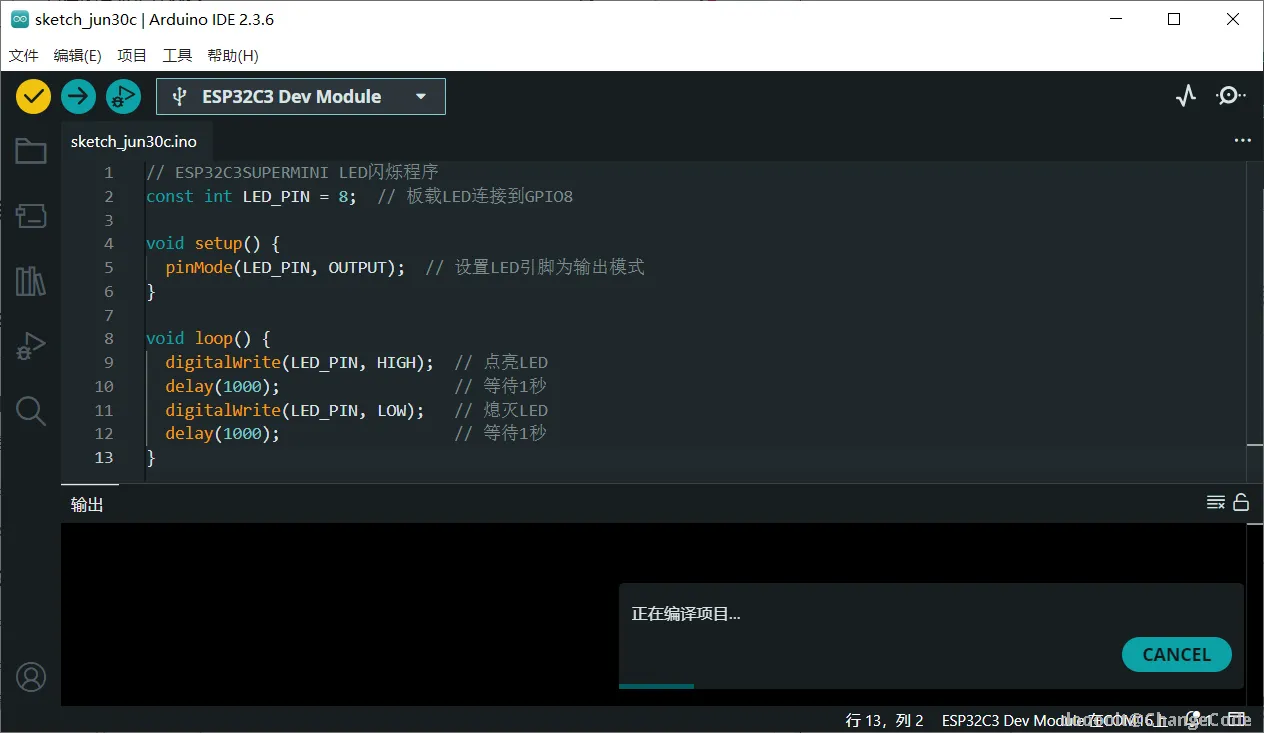Image resolution: width=1264 pixels, height=733 pixels.
Task: Start debugging with the debug toolbar button
Action: point(124,96)
